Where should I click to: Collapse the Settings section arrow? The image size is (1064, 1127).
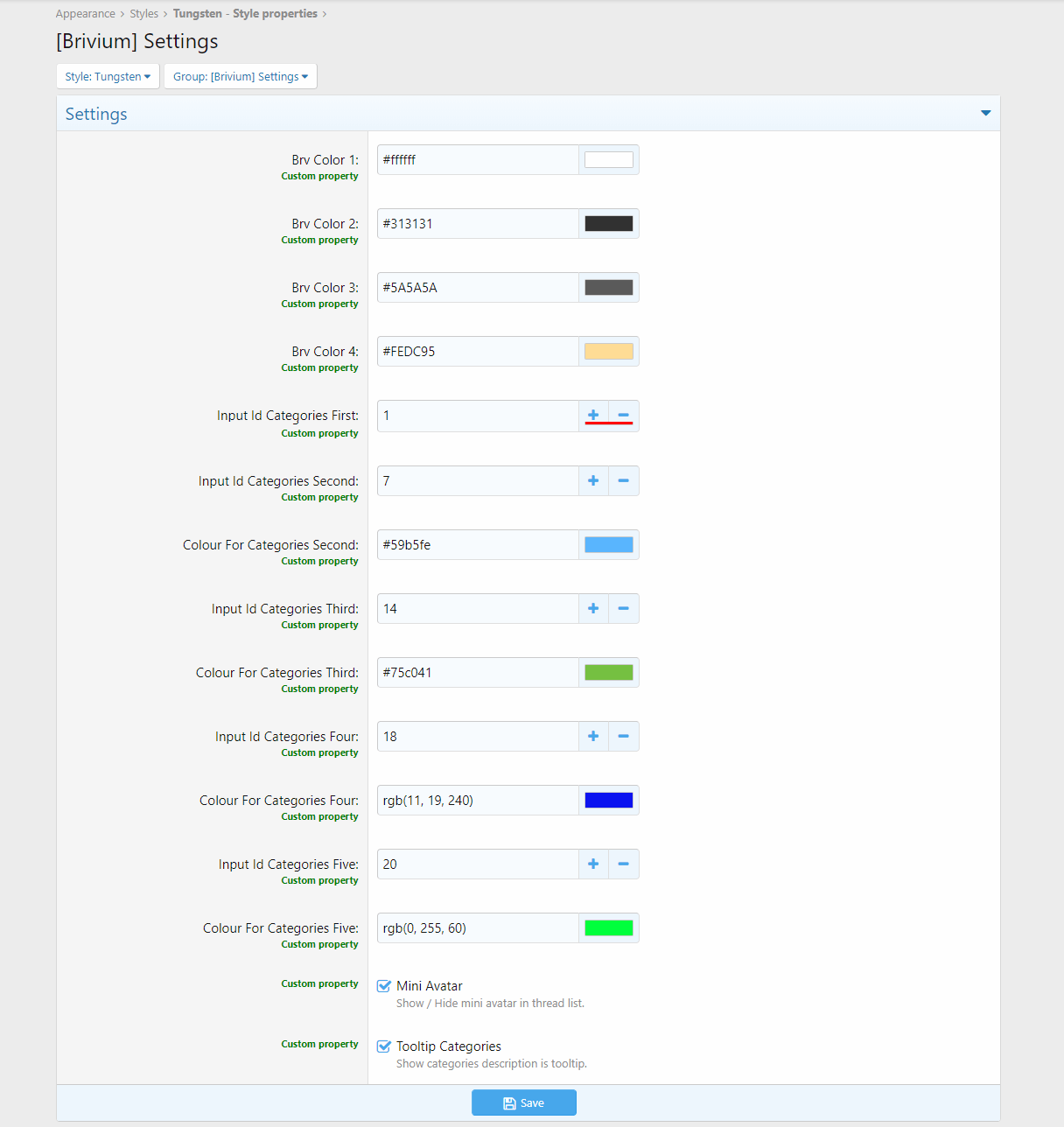tap(985, 114)
